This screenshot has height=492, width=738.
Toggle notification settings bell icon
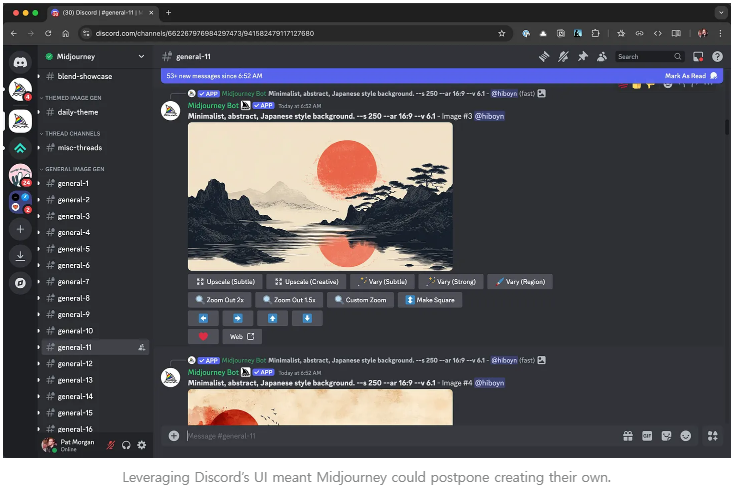[x=563, y=56]
